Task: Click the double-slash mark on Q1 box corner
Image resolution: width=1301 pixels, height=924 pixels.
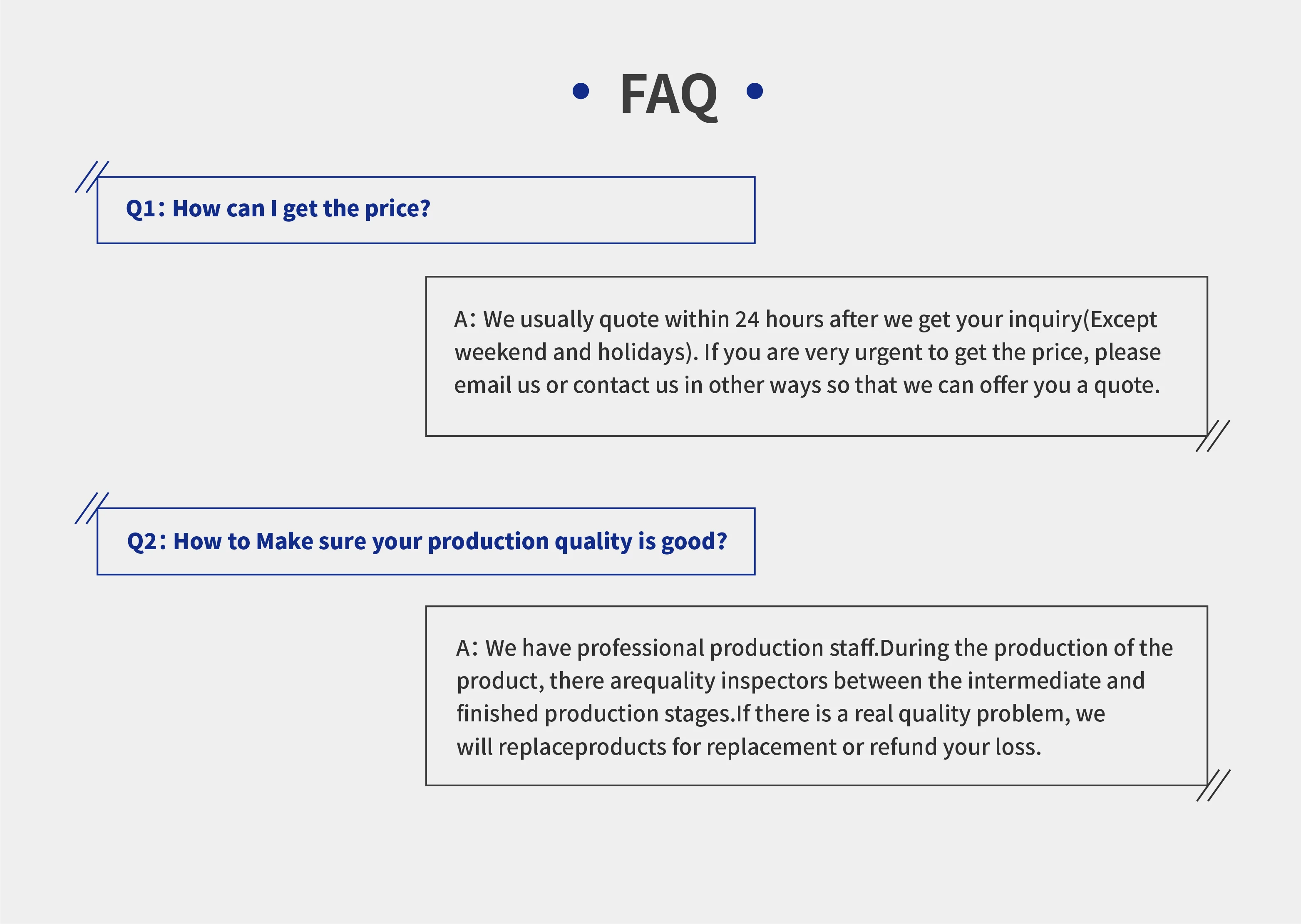Action: [x=92, y=177]
